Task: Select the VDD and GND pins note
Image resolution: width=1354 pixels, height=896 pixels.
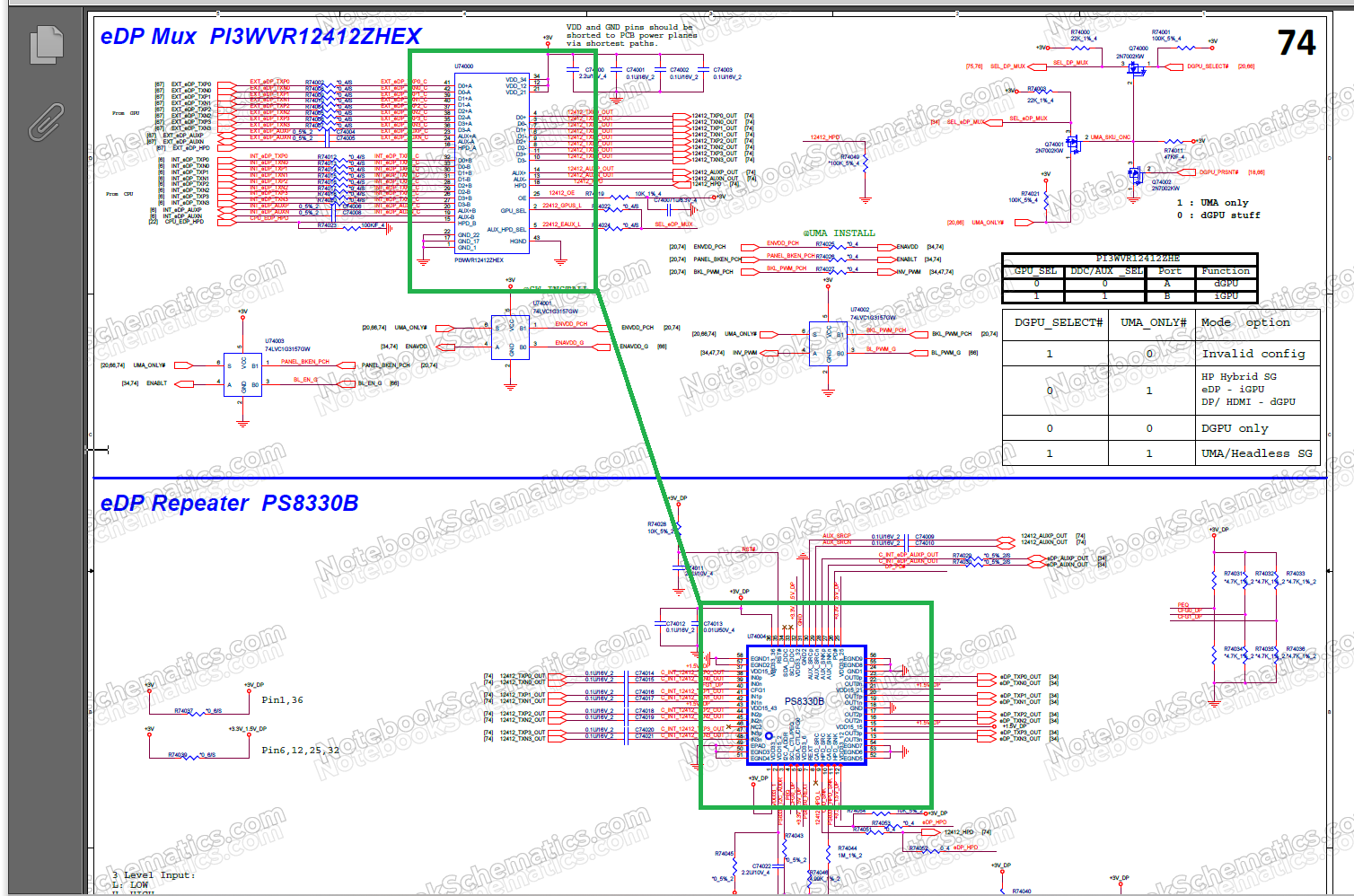Action: [631, 36]
